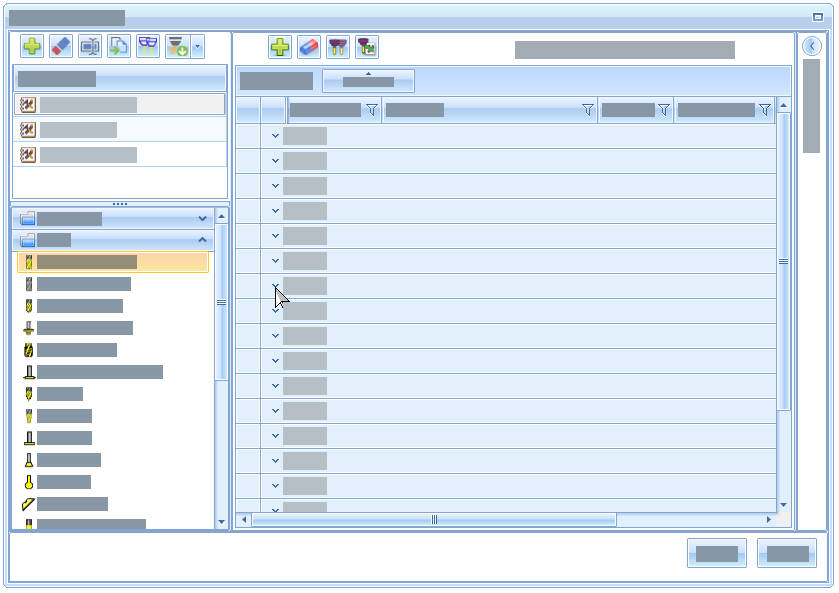
Task: Collapse the expanded folder group in the tool tree
Action: [x=203, y=240]
